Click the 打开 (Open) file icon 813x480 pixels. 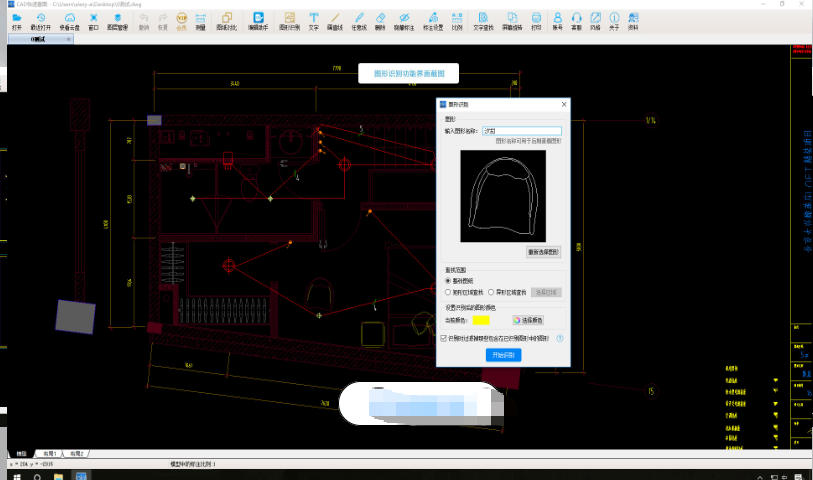coord(16,20)
